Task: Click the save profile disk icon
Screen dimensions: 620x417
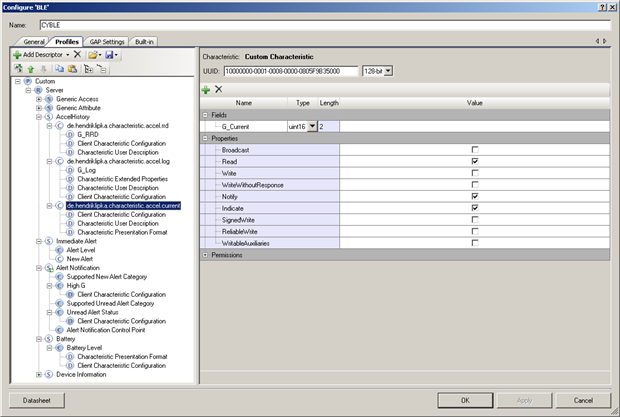Action: [x=109, y=54]
